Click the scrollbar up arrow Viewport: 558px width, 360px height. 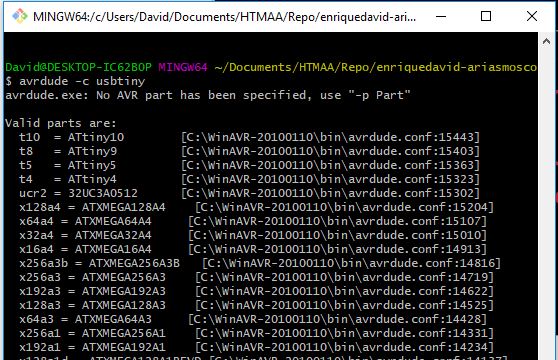(546, 42)
